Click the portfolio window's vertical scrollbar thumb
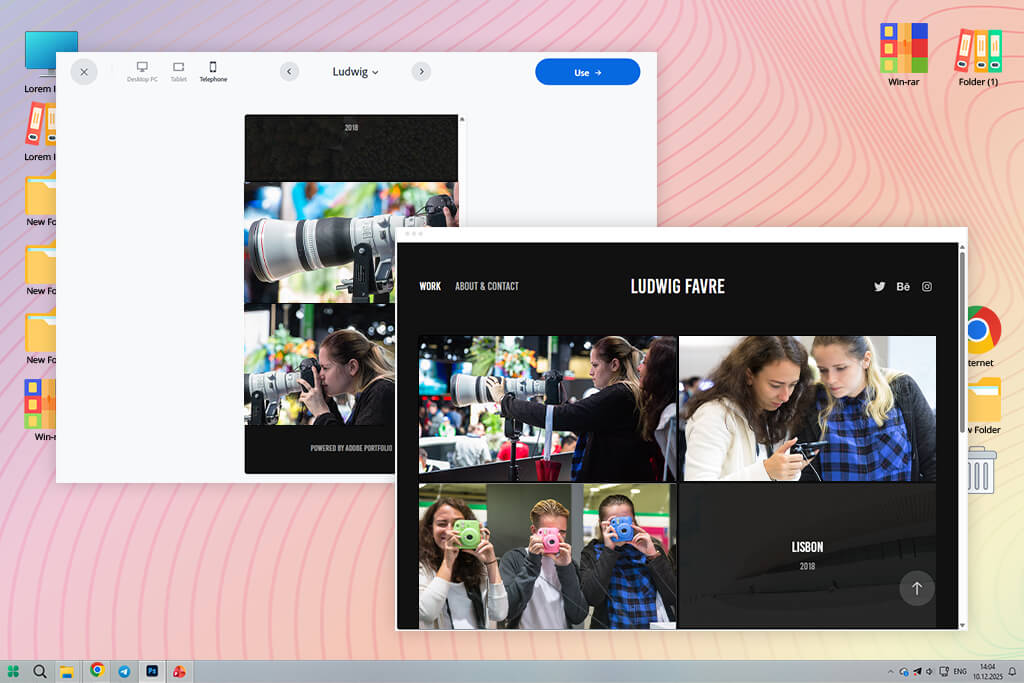 [x=962, y=342]
